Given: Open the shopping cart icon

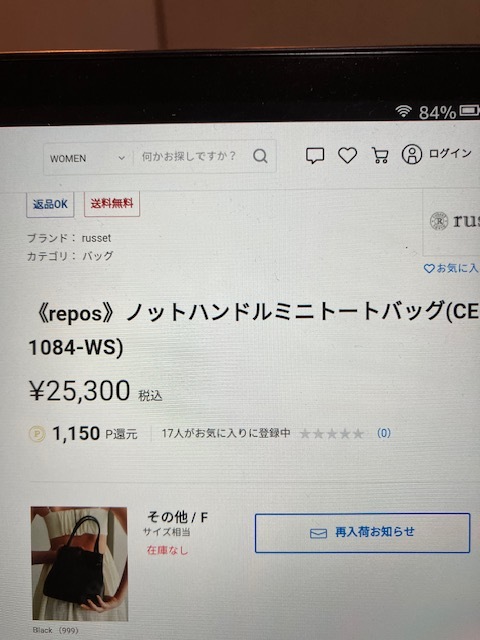Looking at the screenshot, I should pyautogui.click(x=380, y=155).
